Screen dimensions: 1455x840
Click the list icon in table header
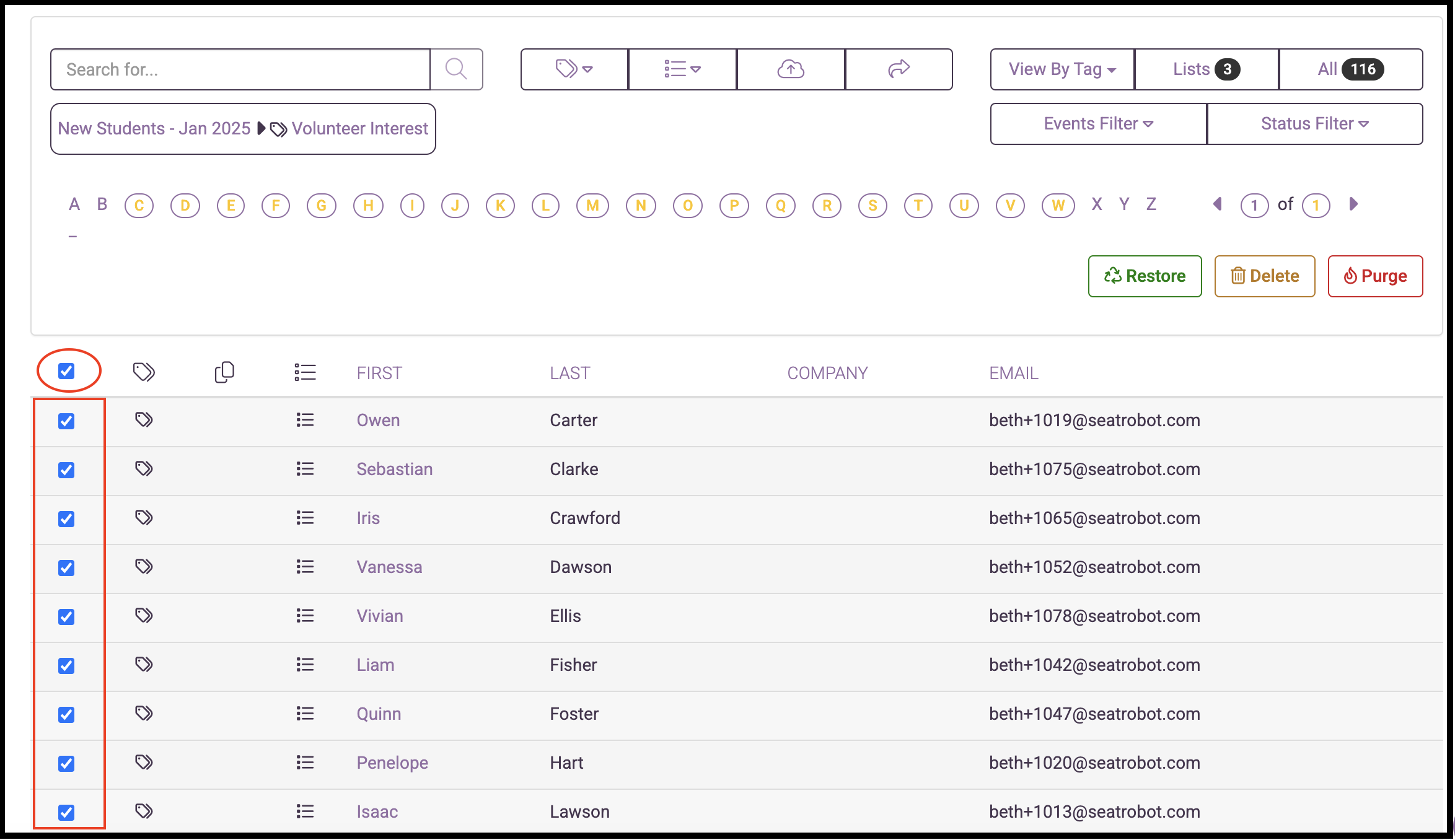[x=305, y=372]
